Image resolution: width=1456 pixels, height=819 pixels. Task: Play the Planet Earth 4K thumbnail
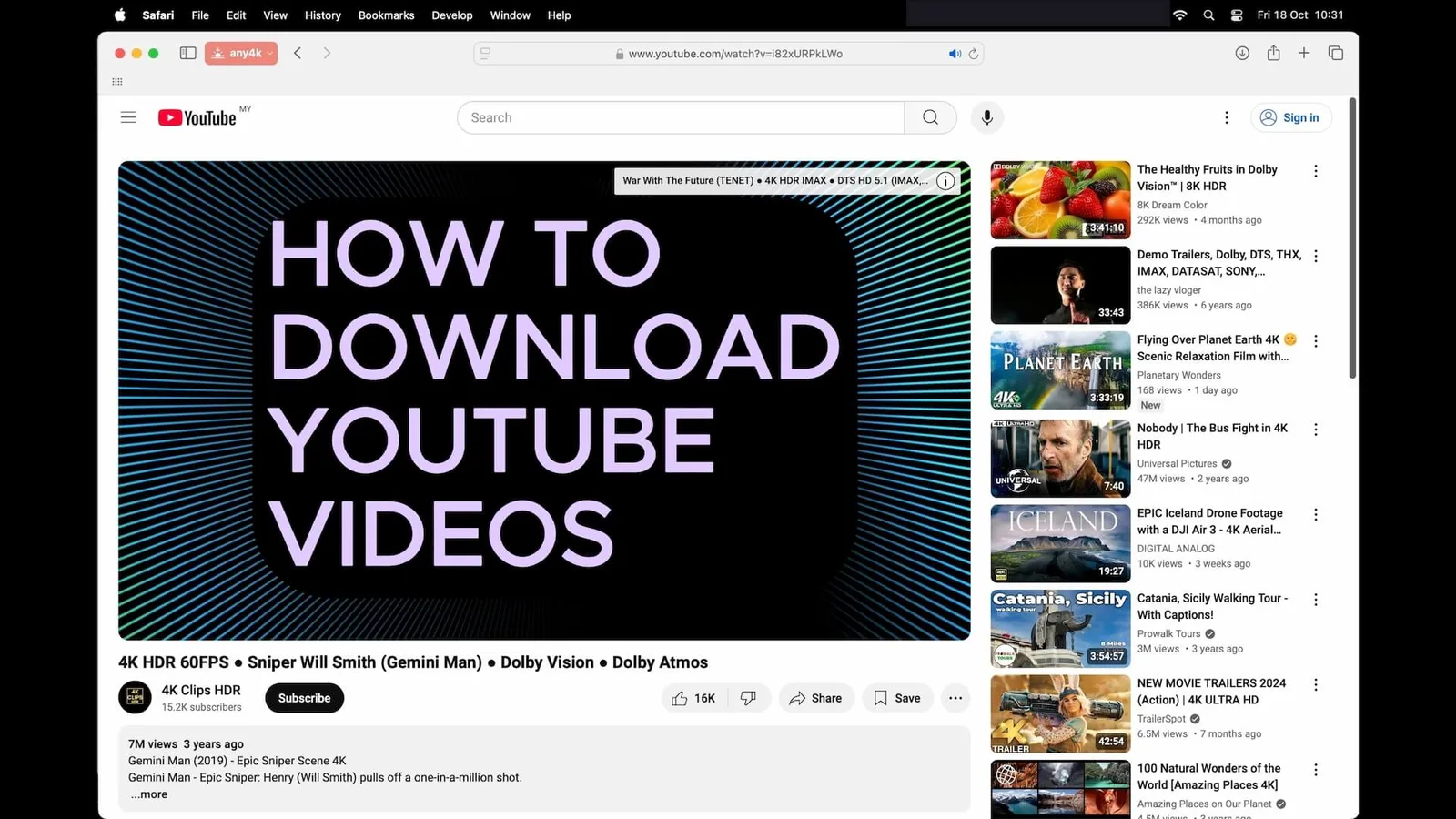pyautogui.click(x=1060, y=370)
